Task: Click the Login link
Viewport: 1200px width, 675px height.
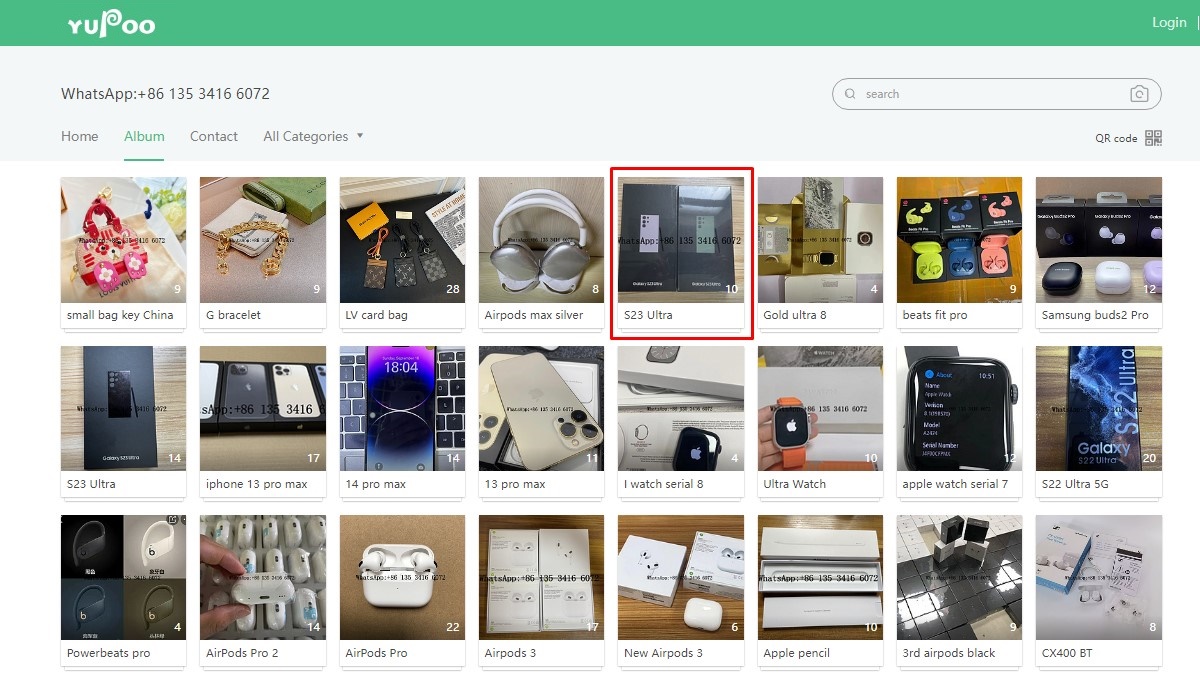Action: click(x=1168, y=22)
